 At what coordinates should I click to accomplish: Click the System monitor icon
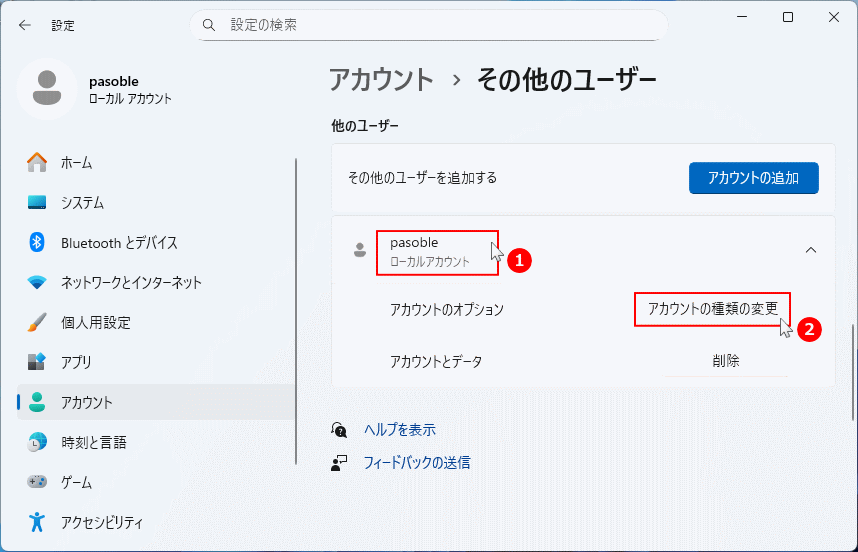(x=37, y=202)
